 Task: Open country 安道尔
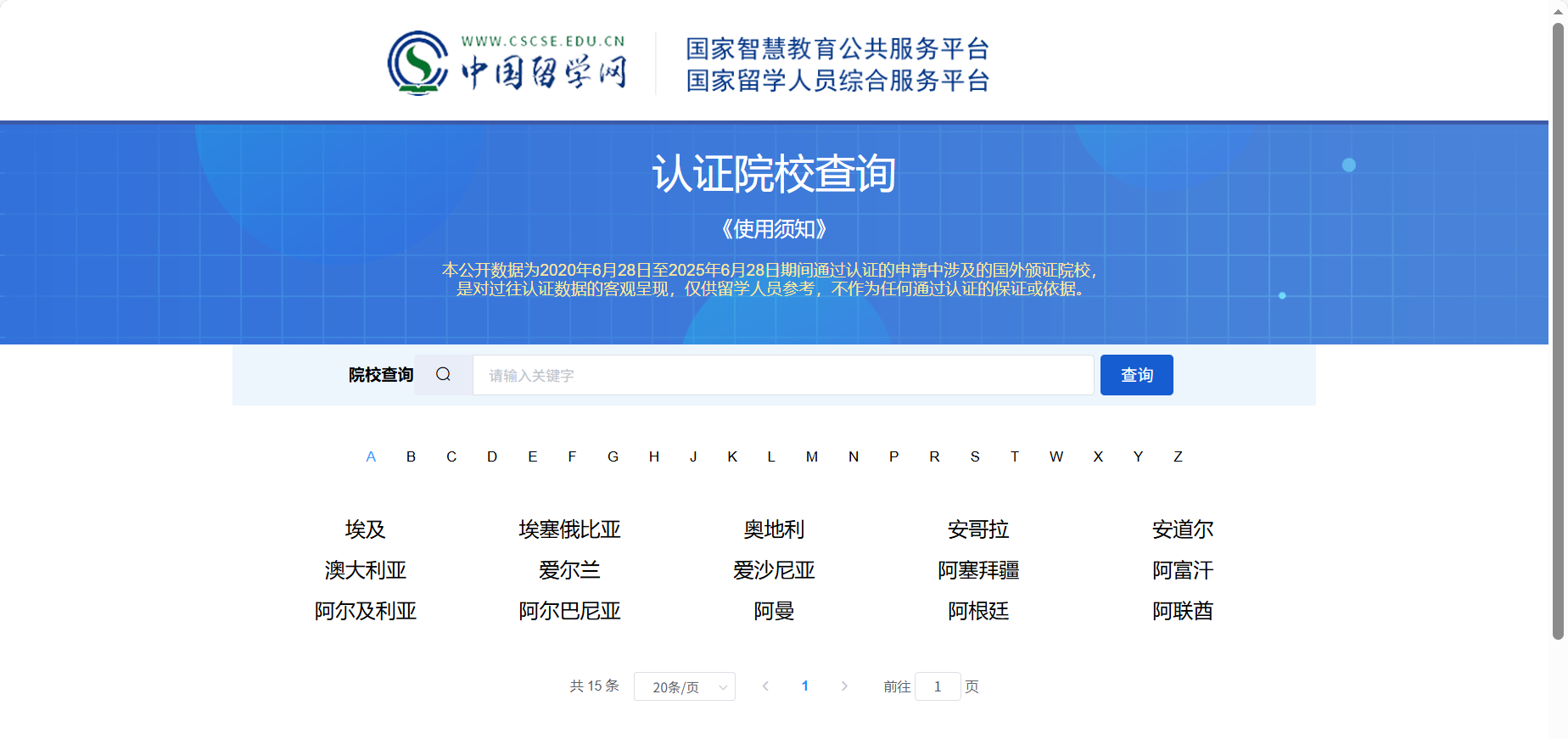pos(1183,529)
